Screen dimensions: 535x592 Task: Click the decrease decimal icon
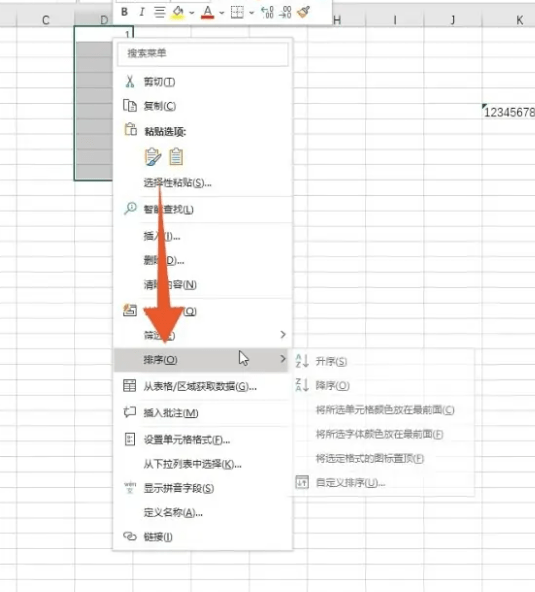[285, 12]
